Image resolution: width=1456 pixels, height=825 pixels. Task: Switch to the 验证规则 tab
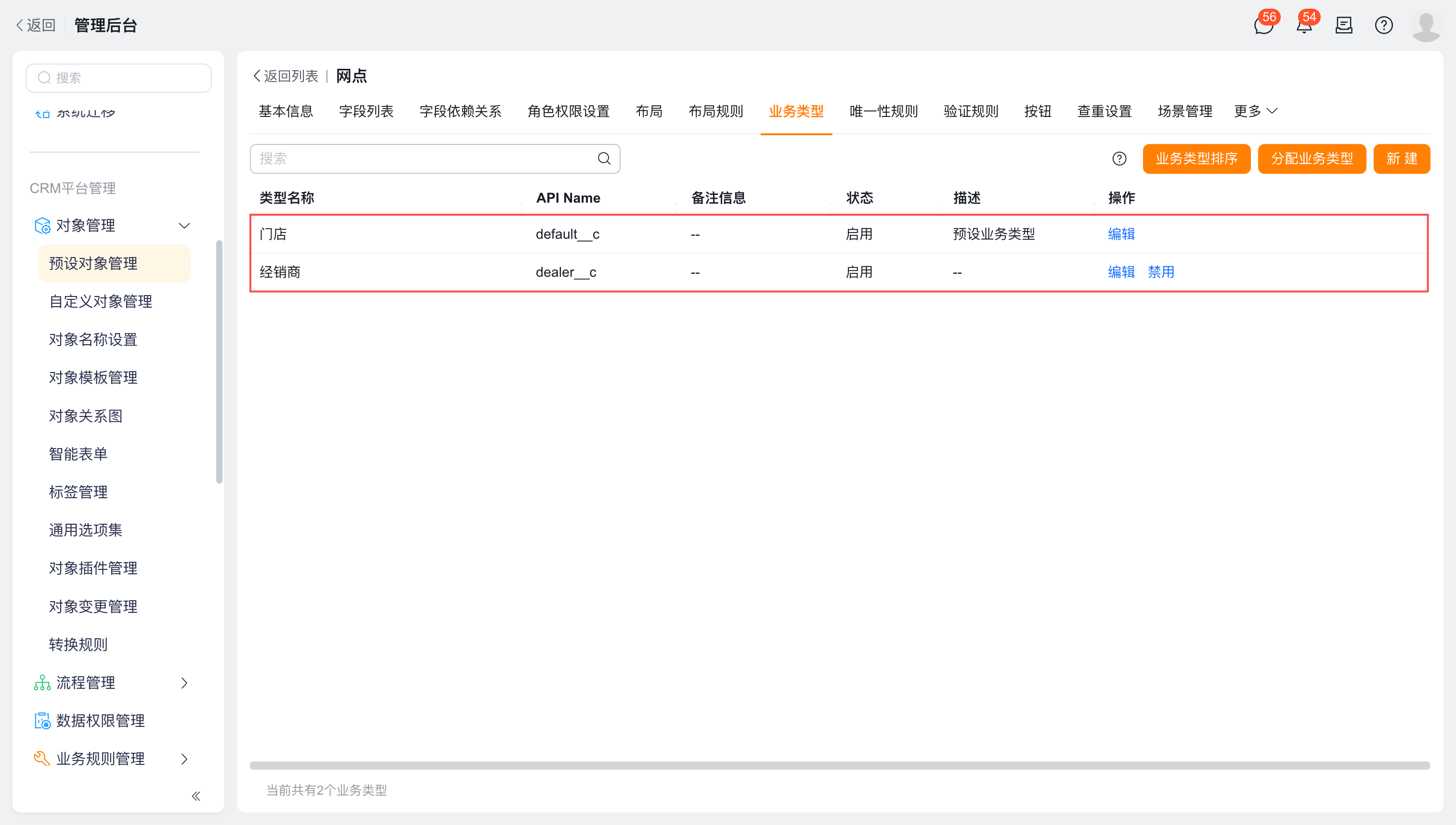pyautogui.click(x=971, y=111)
